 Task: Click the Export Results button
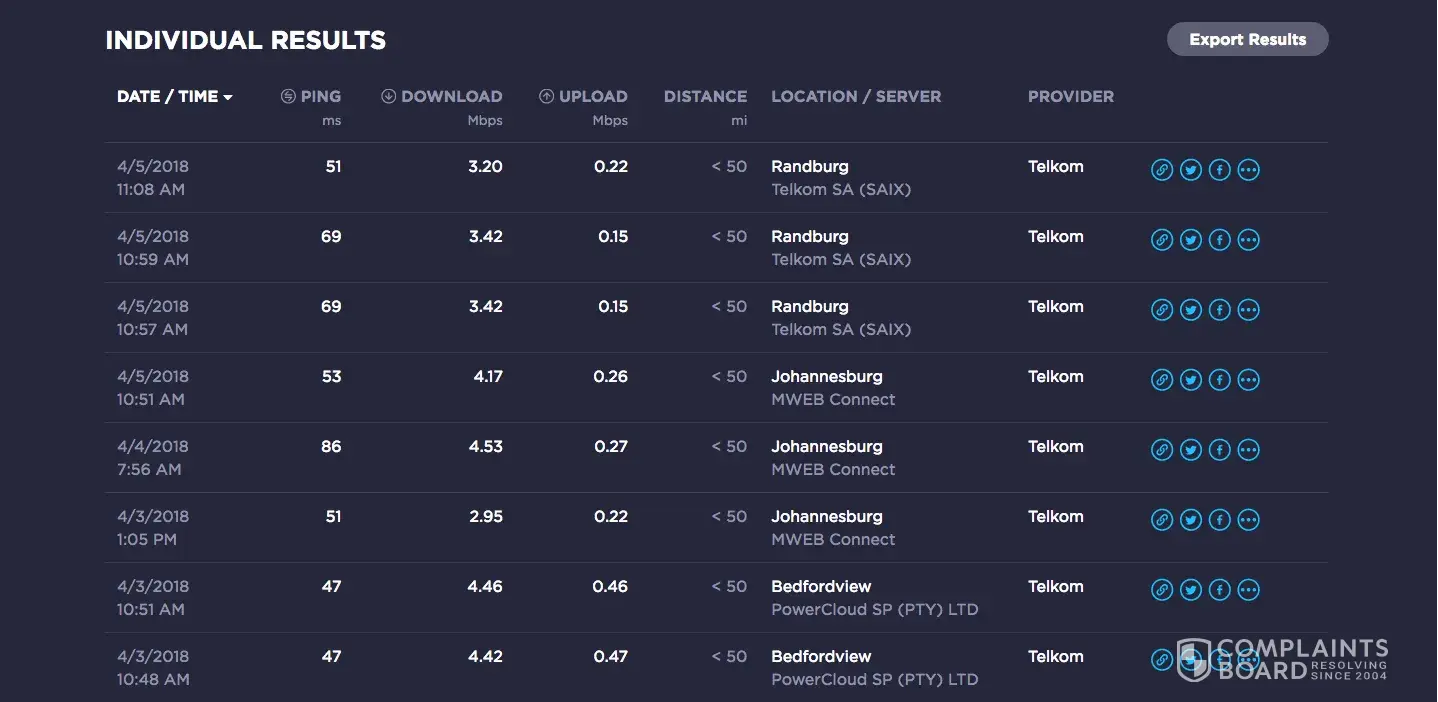click(x=1247, y=40)
